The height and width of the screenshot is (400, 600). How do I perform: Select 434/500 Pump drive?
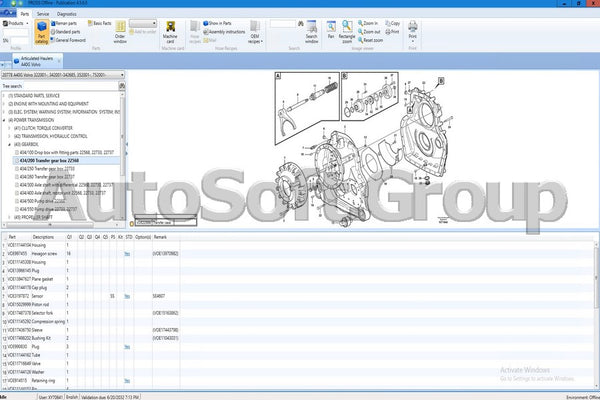(42, 201)
